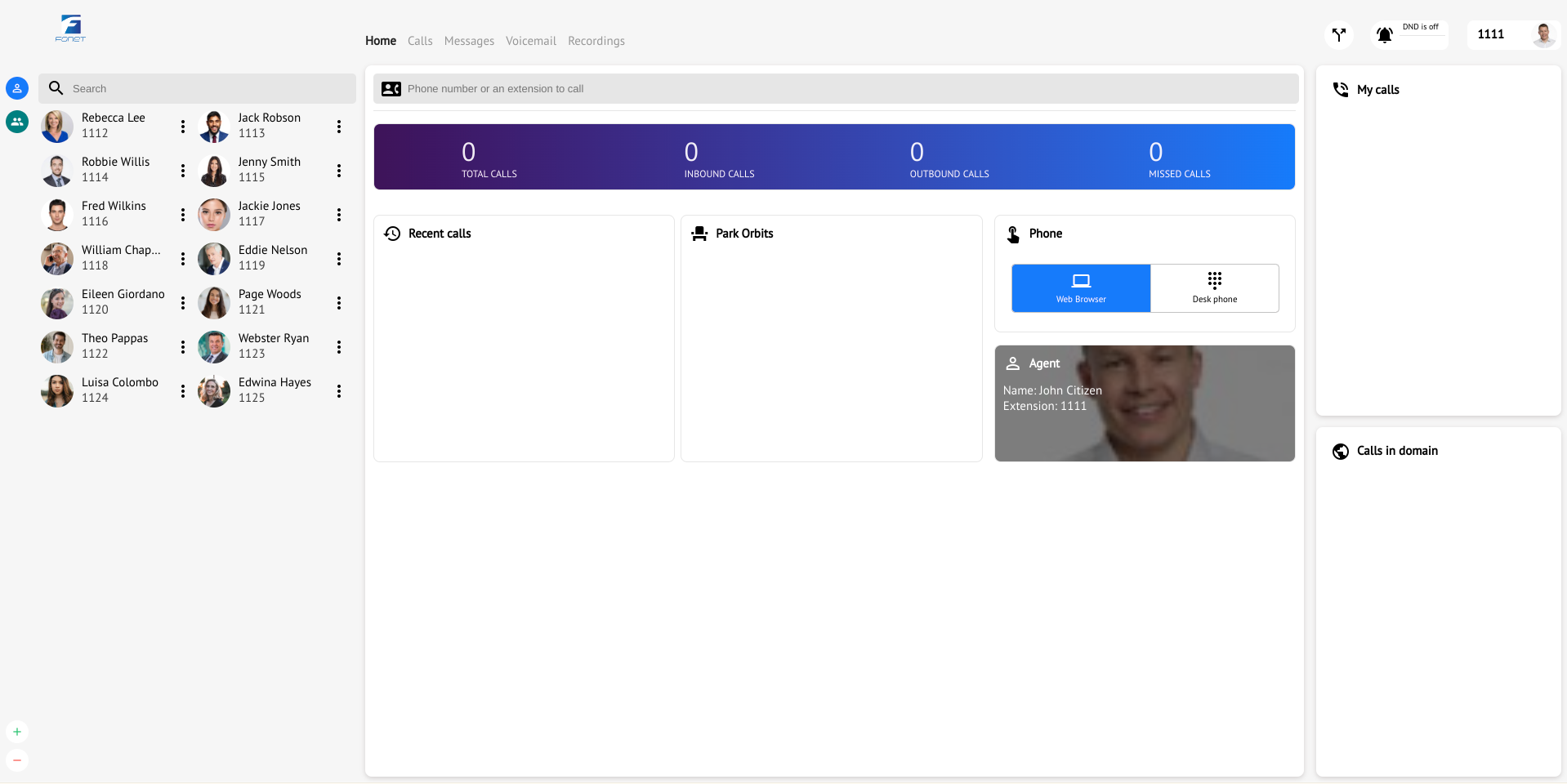Click the Fonet logo
Viewport: 1567px width, 784px height.
pos(70,29)
